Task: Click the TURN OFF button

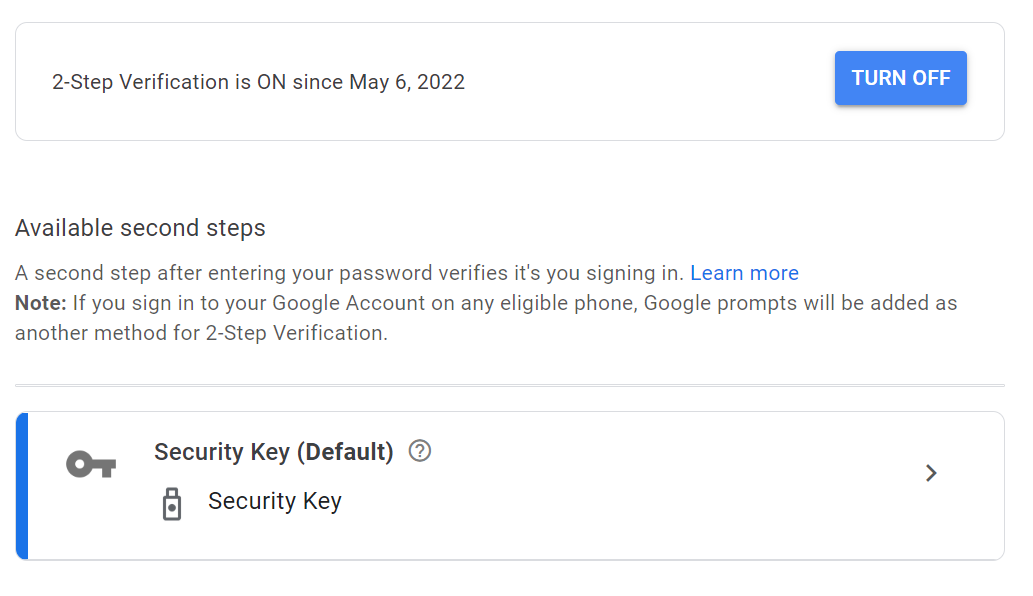Action: point(901,78)
